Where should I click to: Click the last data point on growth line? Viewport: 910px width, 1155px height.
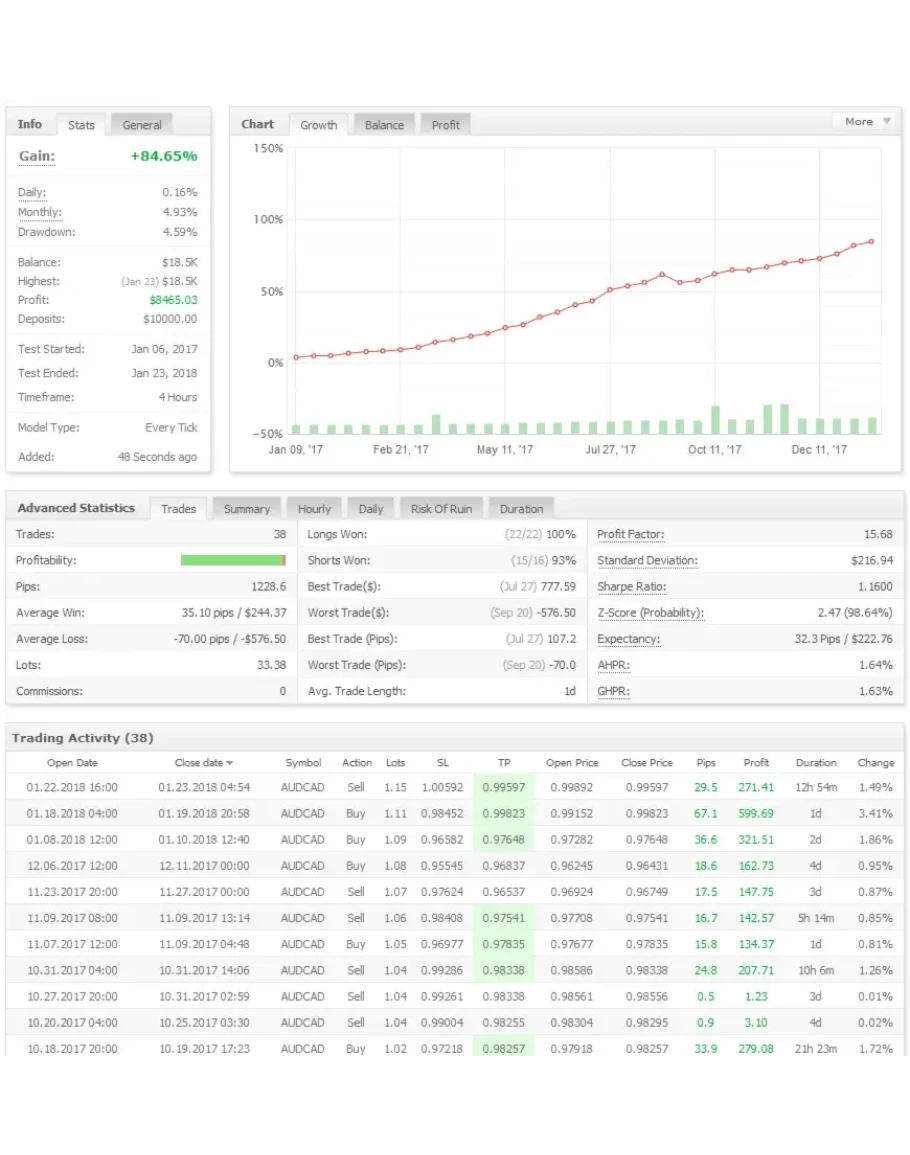coord(871,241)
